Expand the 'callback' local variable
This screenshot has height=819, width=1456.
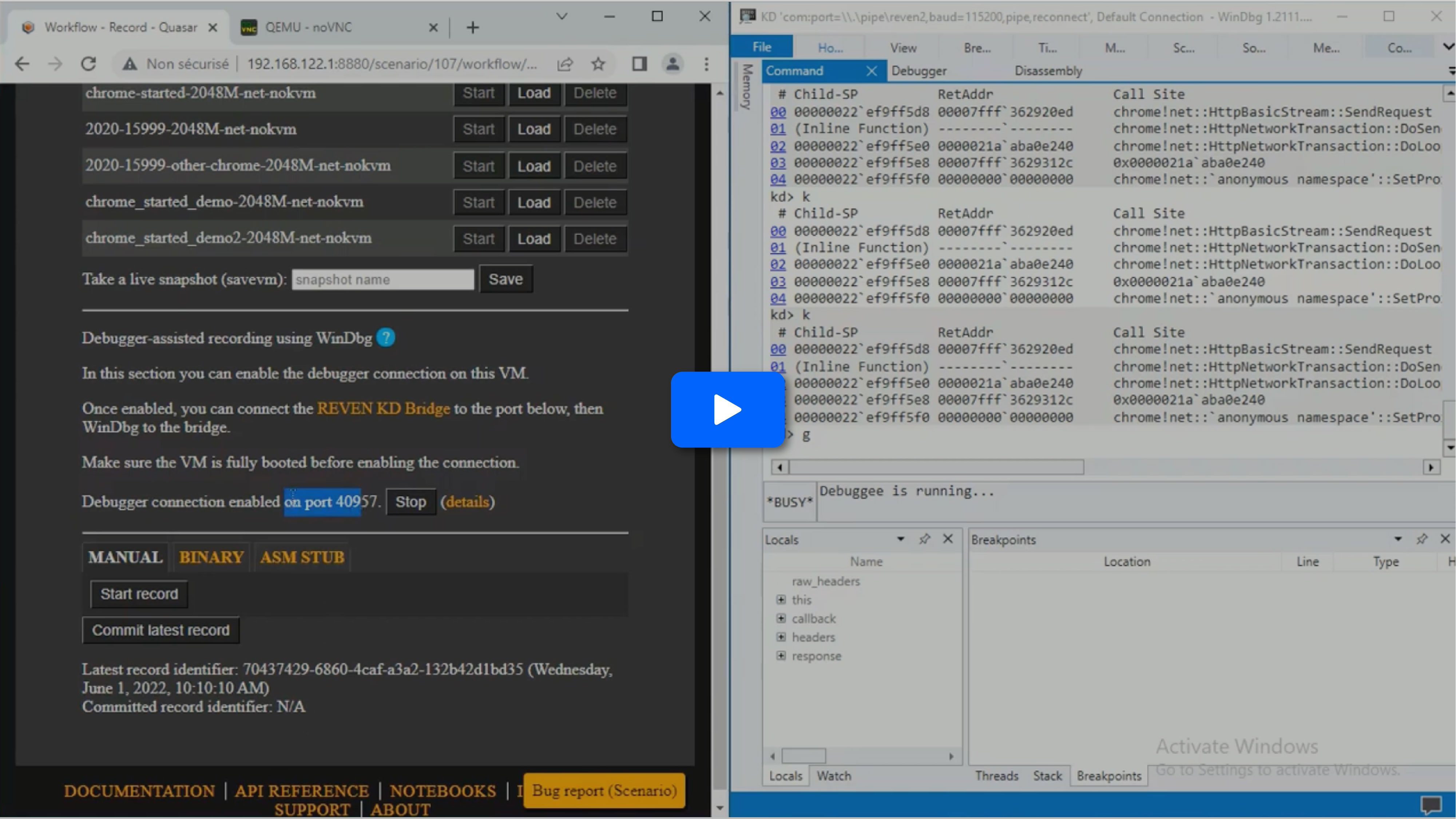pos(781,619)
